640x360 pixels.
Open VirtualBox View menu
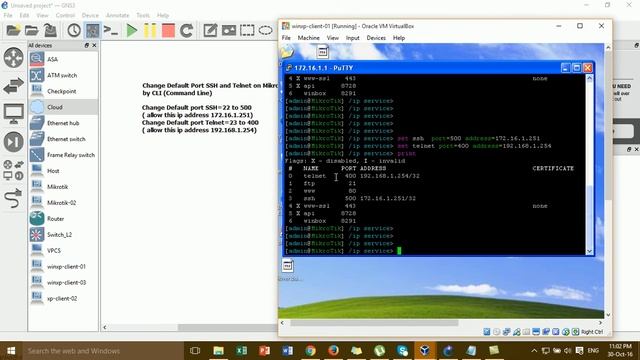pos(333,38)
